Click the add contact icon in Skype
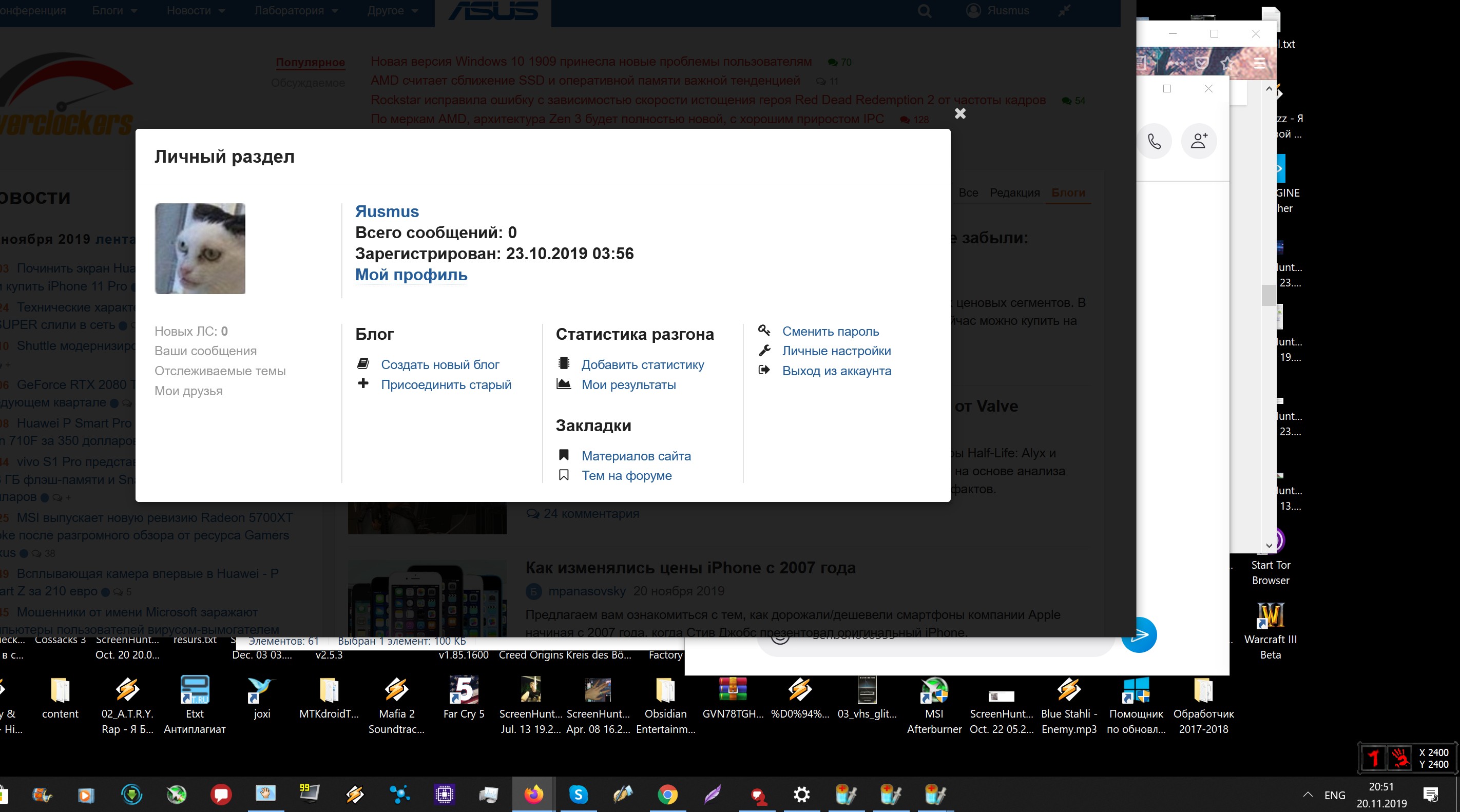This screenshot has width=1460, height=812. tap(1198, 141)
